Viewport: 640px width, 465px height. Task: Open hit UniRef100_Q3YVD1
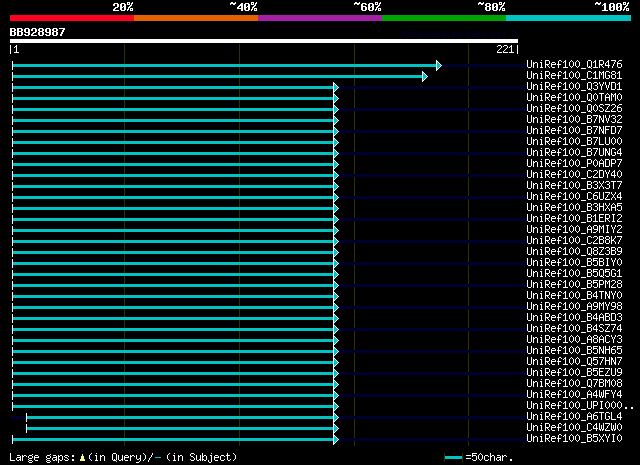tap(574, 86)
